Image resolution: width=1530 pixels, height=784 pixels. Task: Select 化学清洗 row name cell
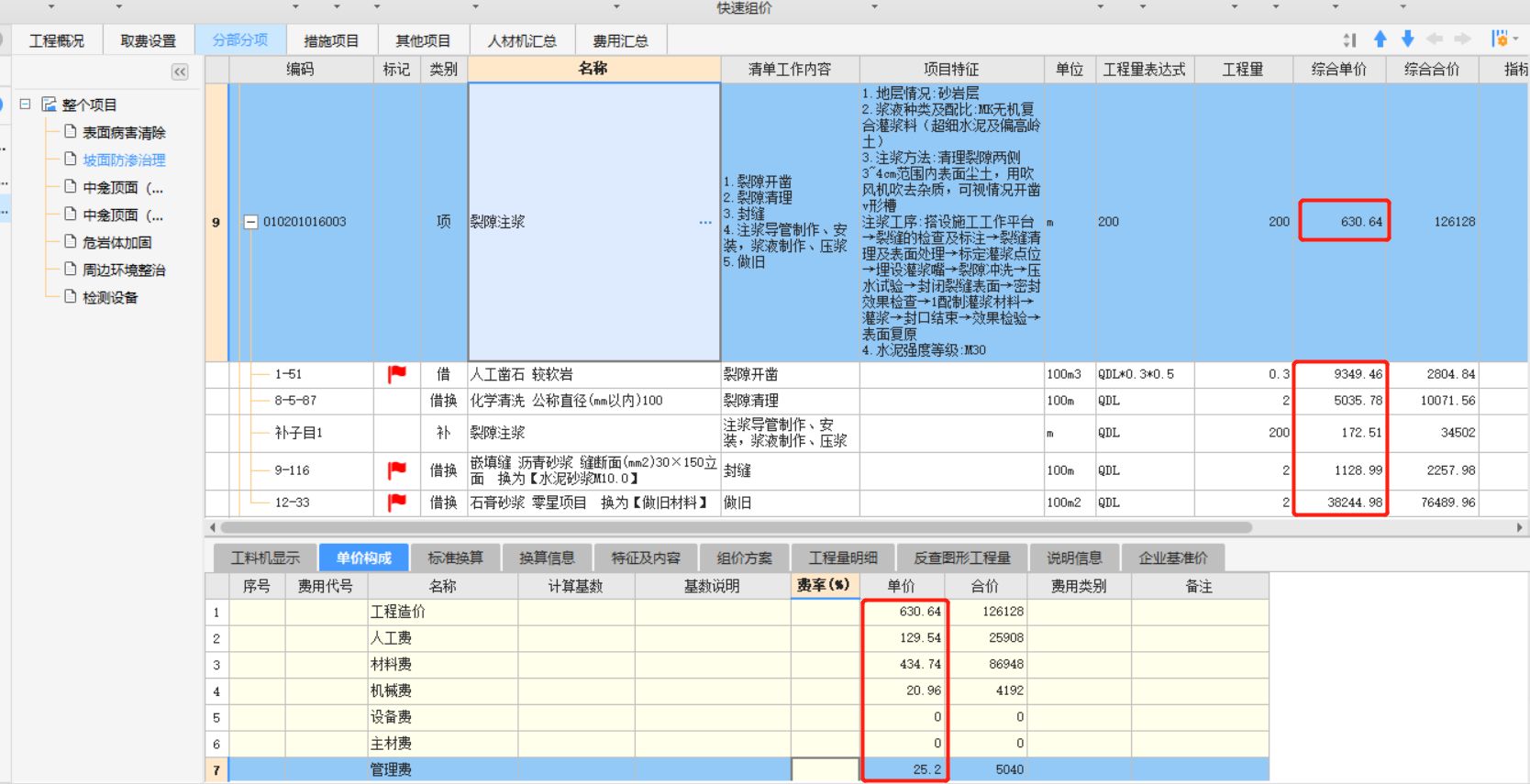pos(593,401)
